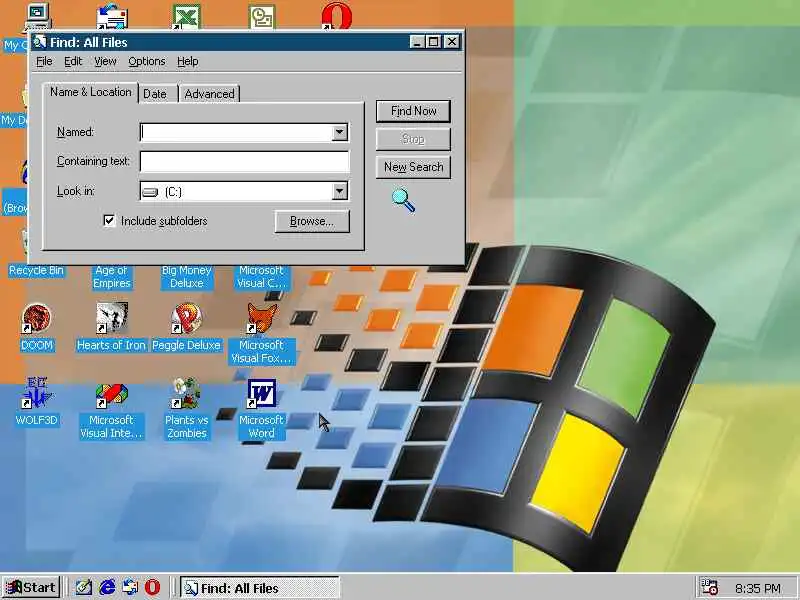Maximize the Find: All Files window
The width and height of the screenshot is (800, 600).
[433, 42]
